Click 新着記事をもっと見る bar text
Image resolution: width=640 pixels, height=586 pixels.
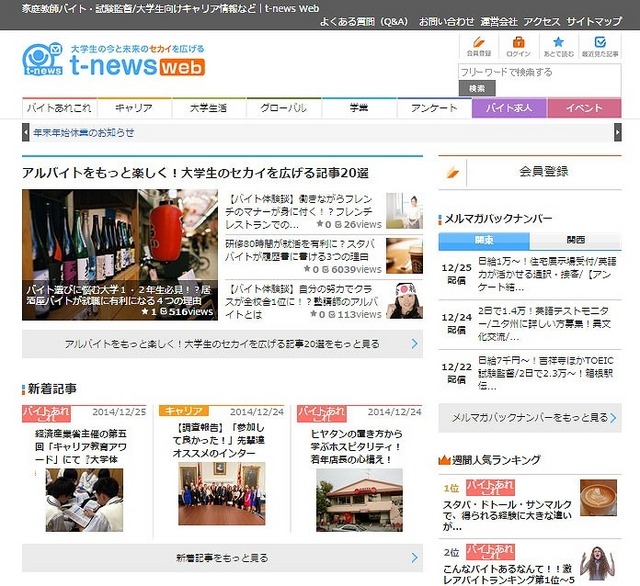coord(222,558)
